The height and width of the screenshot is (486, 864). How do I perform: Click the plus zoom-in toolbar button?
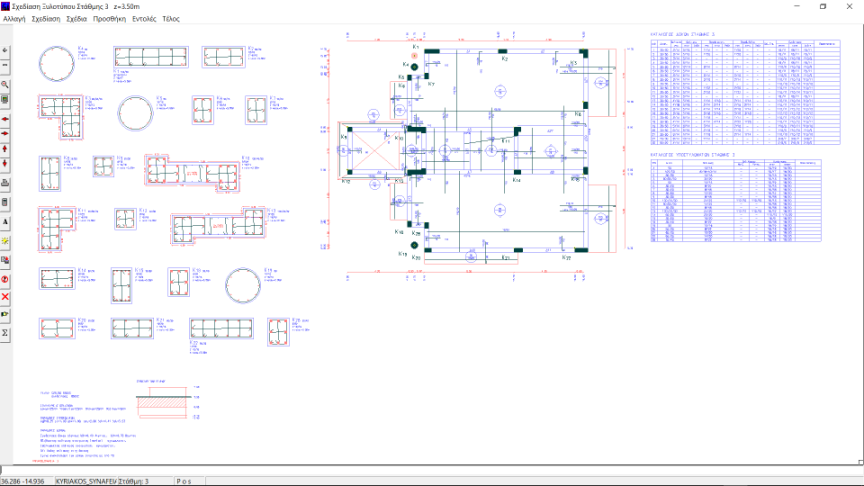(6, 50)
